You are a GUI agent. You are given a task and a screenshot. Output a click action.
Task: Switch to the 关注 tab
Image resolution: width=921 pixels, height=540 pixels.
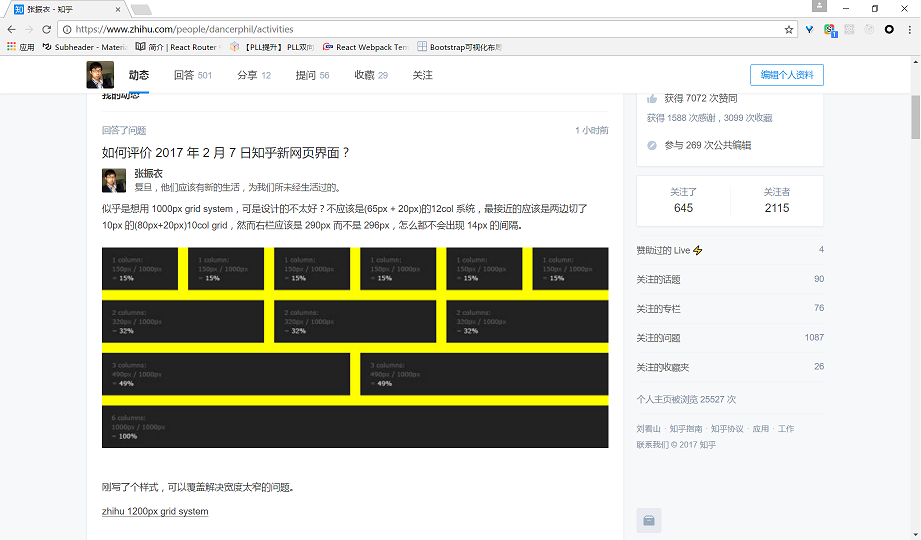point(422,75)
